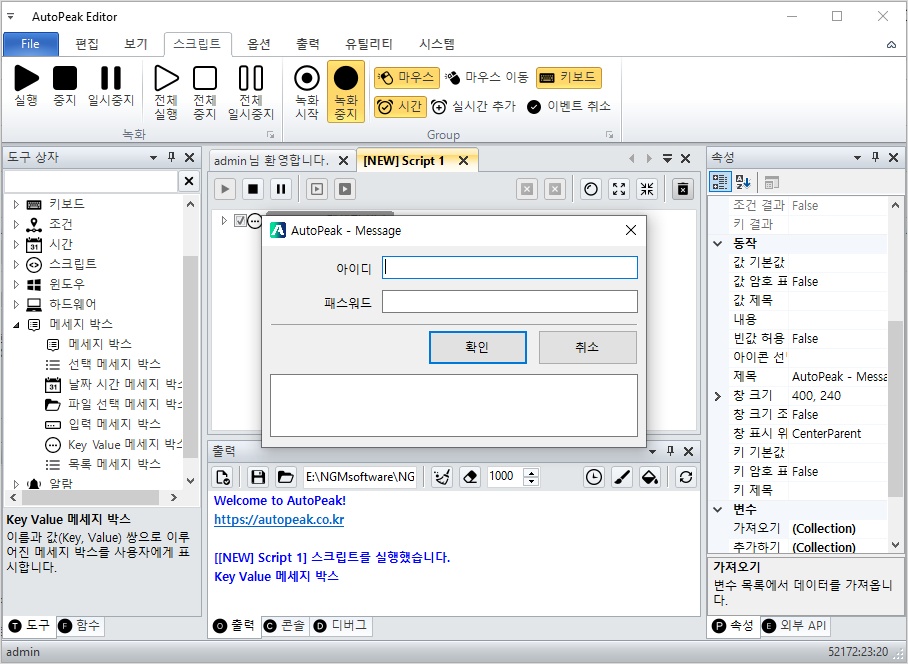Open output folder icon
This screenshot has width=908, height=664.
tap(285, 477)
